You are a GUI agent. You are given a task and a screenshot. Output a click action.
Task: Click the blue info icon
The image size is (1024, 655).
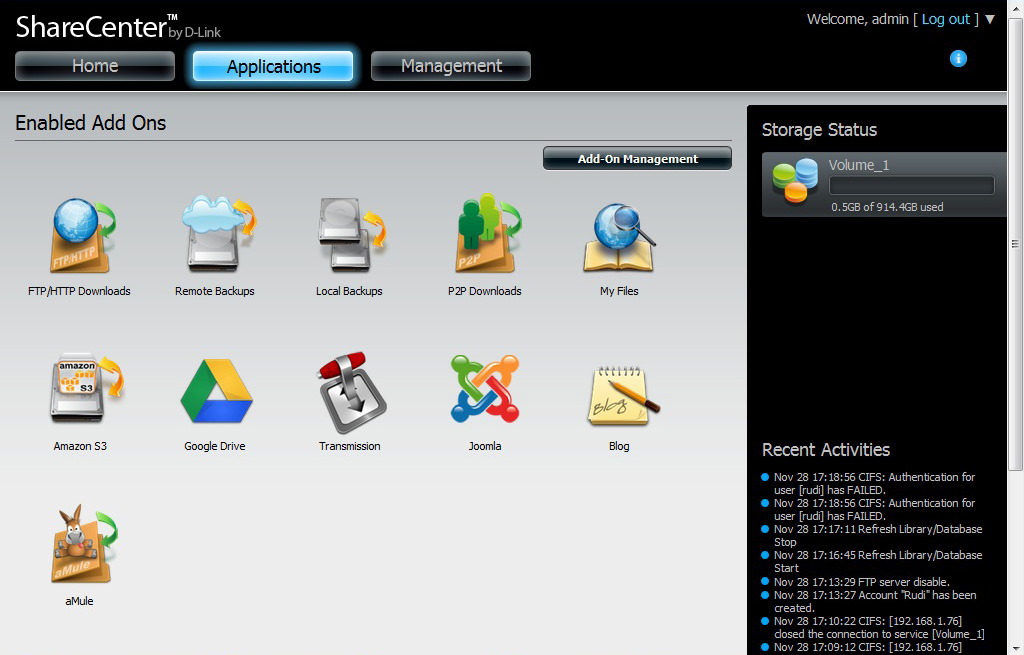tap(958, 59)
